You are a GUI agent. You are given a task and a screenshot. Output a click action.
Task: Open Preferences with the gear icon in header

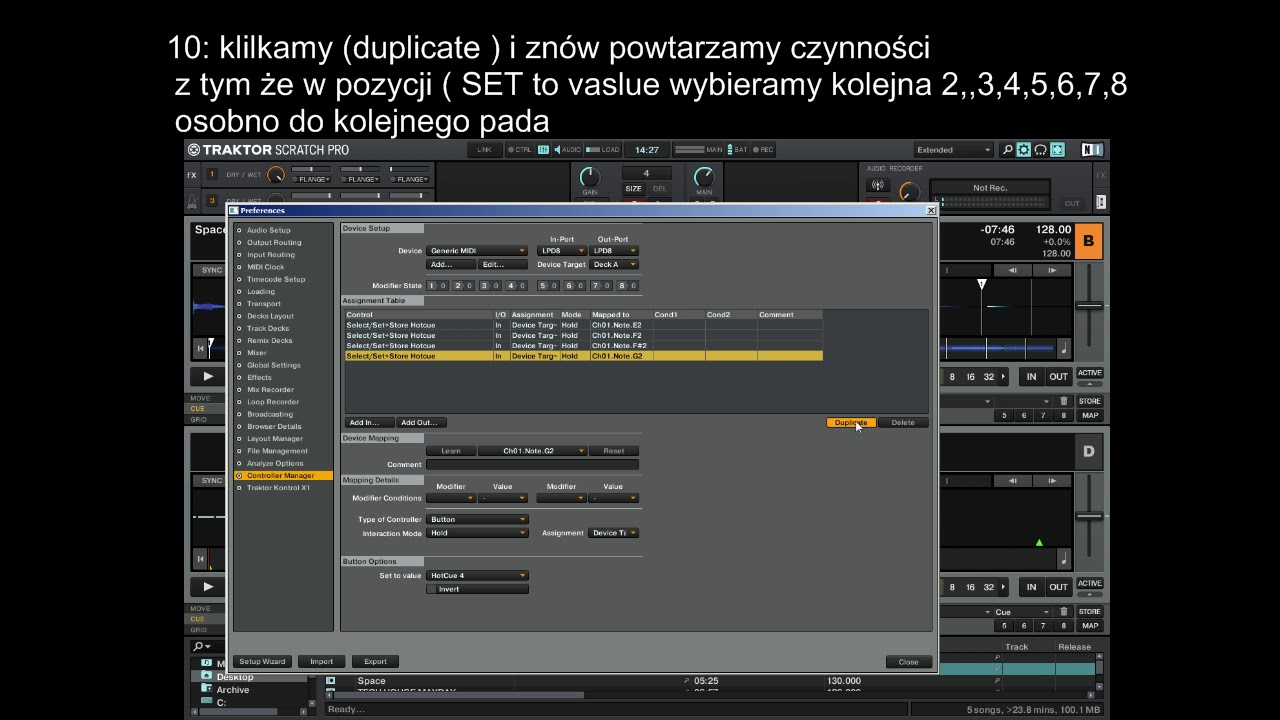point(1023,150)
